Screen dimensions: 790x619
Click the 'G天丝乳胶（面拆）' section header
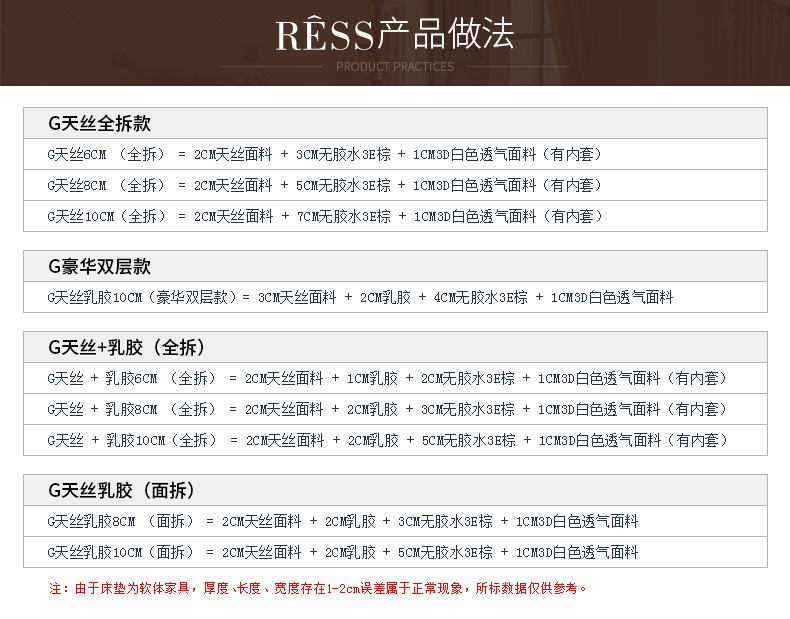pyautogui.click(x=395, y=490)
